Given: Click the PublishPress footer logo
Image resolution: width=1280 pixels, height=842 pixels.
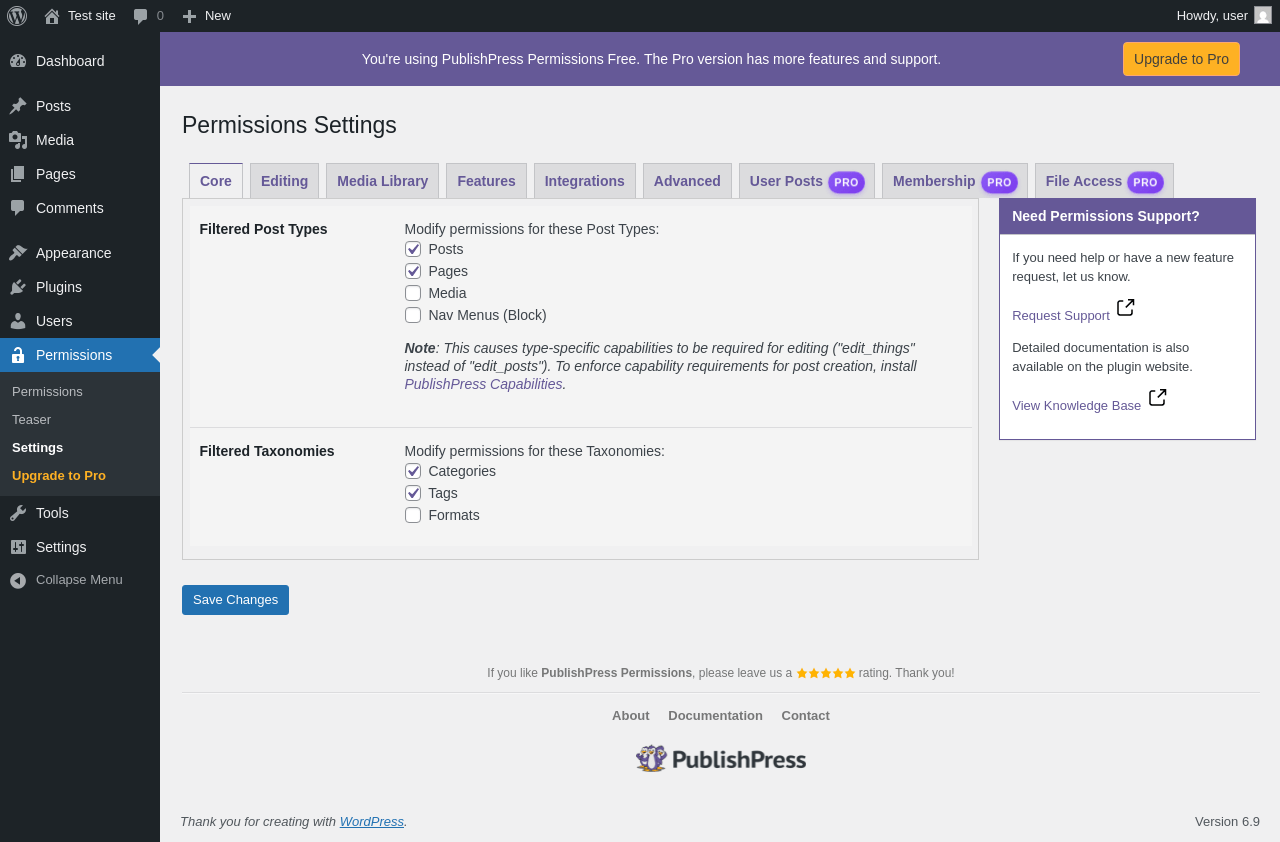Looking at the screenshot, I should (x=721, y=759).
